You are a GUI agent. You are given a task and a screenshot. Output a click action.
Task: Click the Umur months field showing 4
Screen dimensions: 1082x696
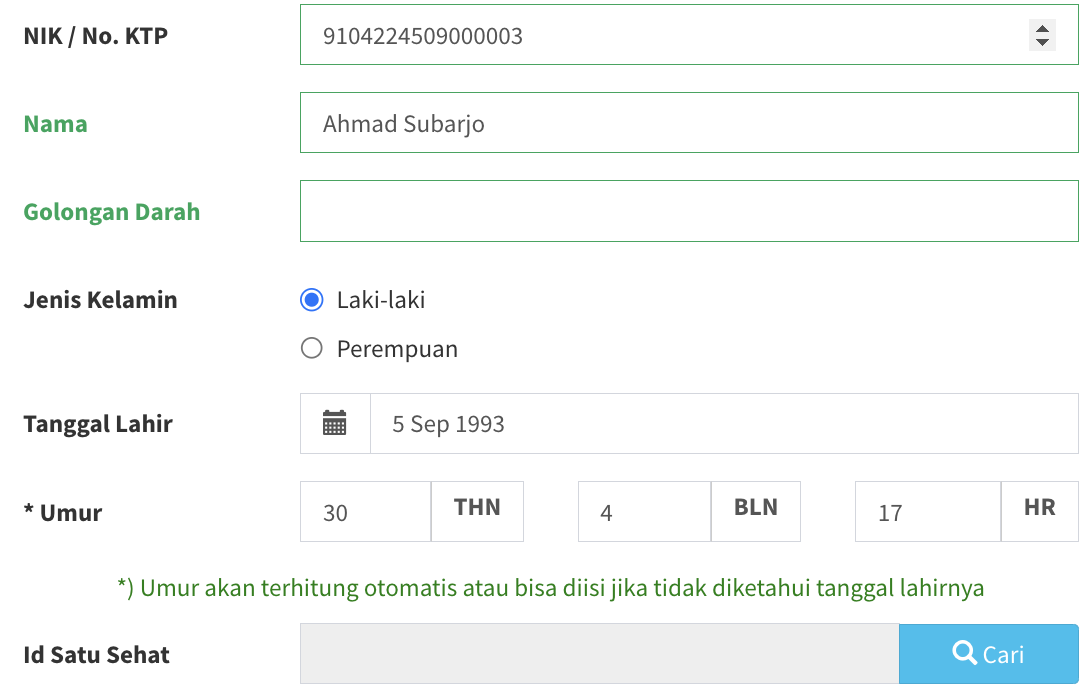645,512
